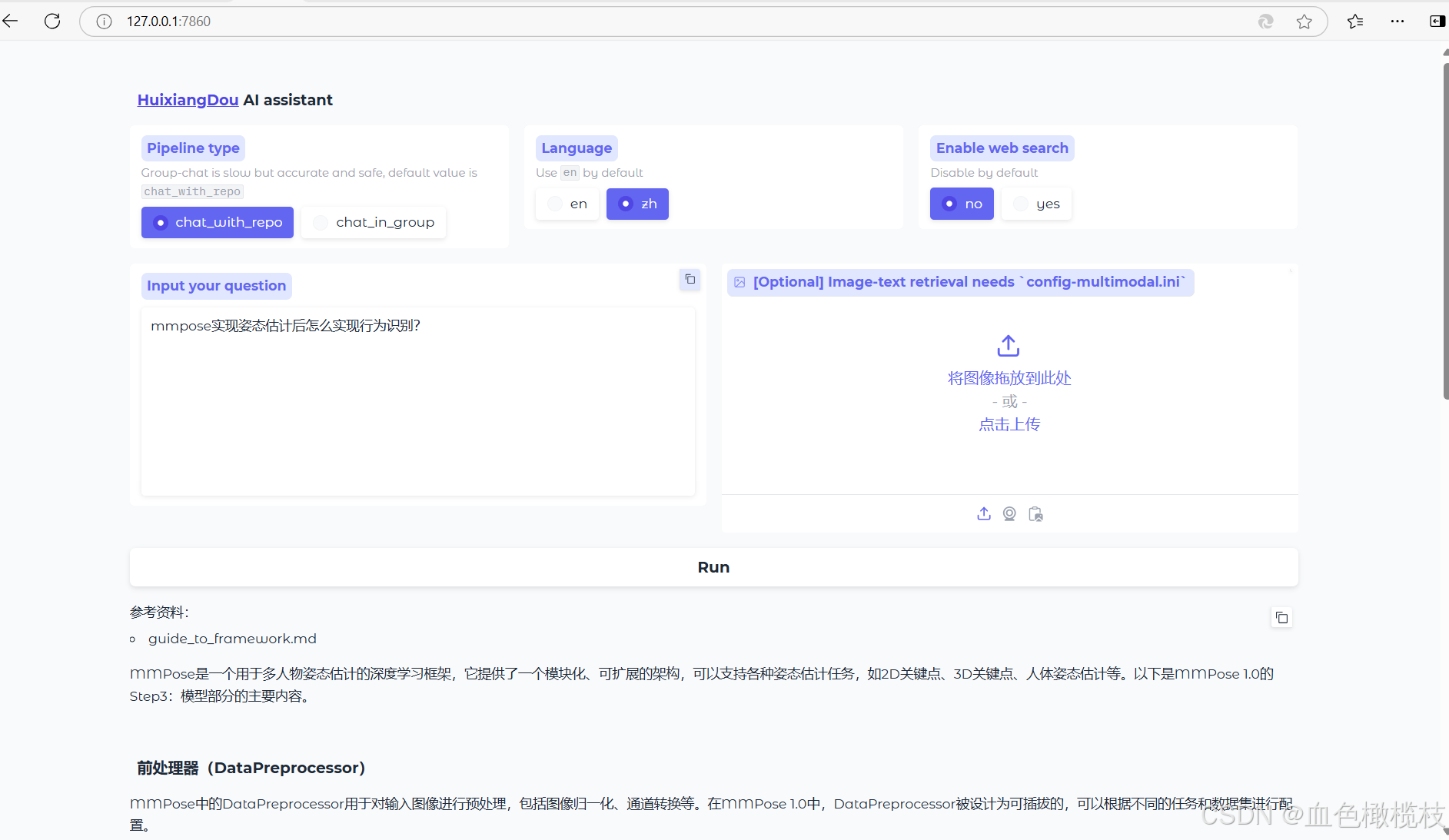Click 点击上传 to upload image
Image resolution: width=1449 pixels, height=840 pixels.
(x=1009, y=424)
